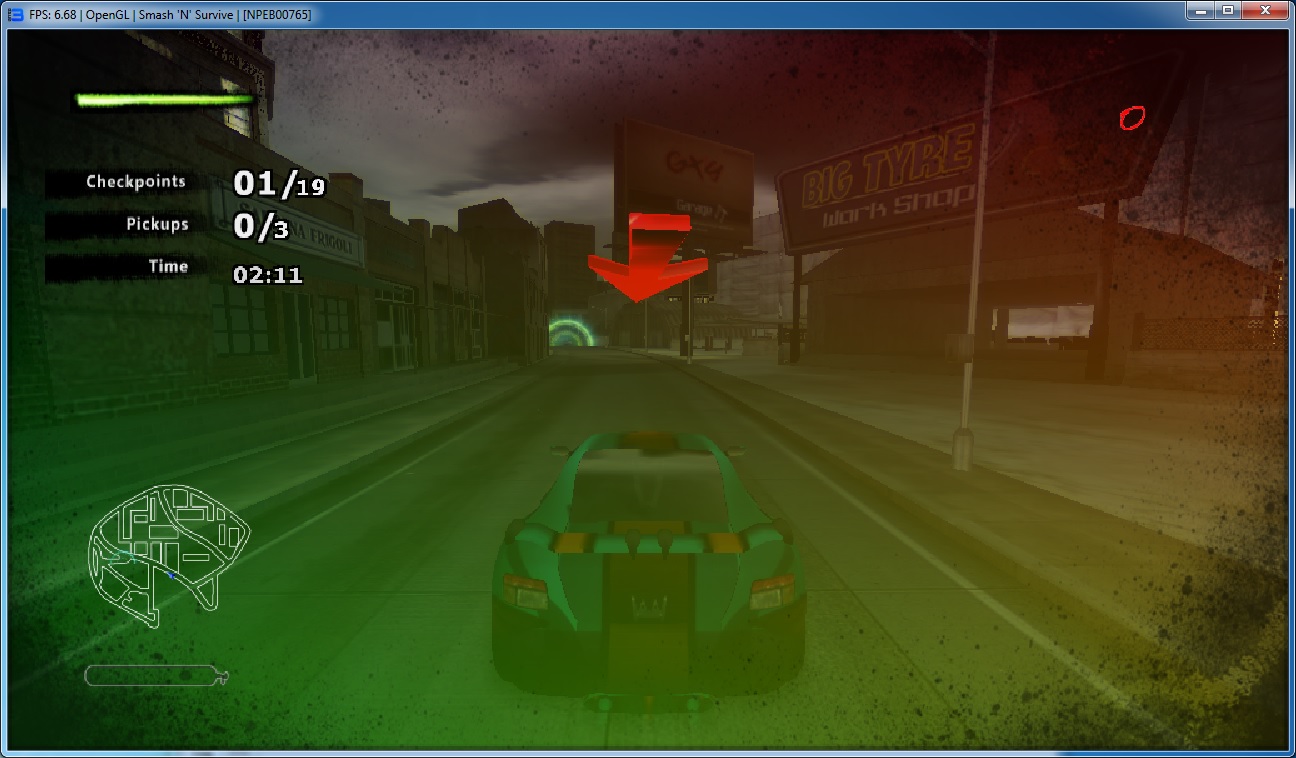Click the green health bar
The image size is (1296, 758).
point(166,99)
